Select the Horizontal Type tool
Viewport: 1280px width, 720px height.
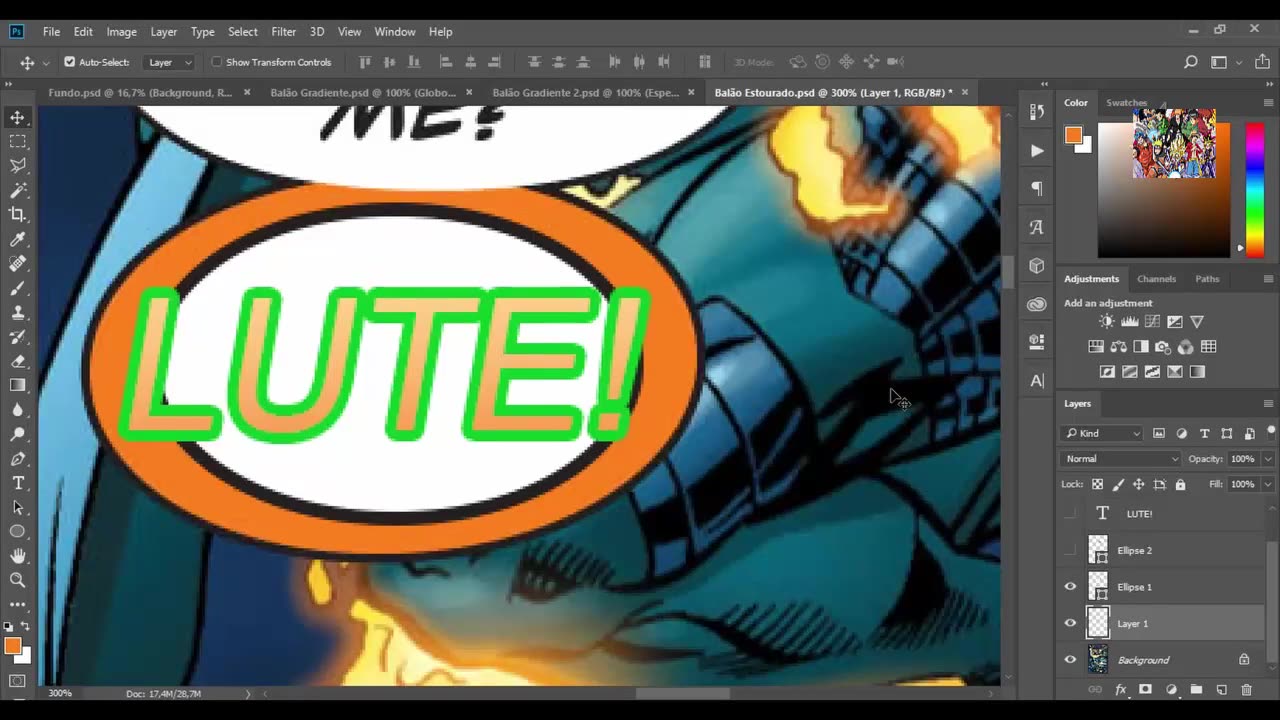[x=18, y=483]
